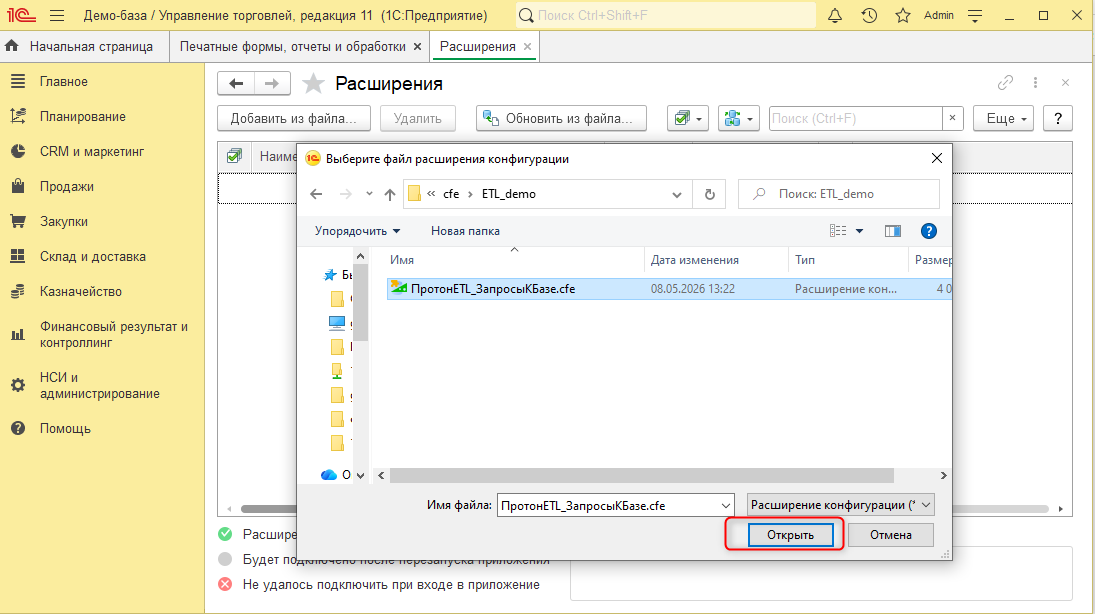Screen dimensions: 1095x614
Task: Go up one folder level in dialog
Action: click(390, 194)
